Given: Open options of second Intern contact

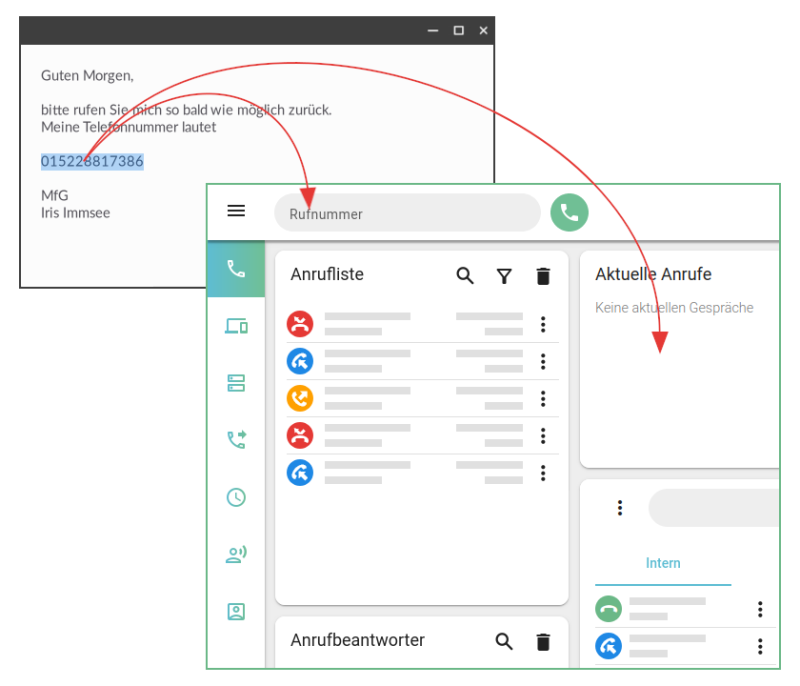Looking at the screenshot, I should (760, 646).
